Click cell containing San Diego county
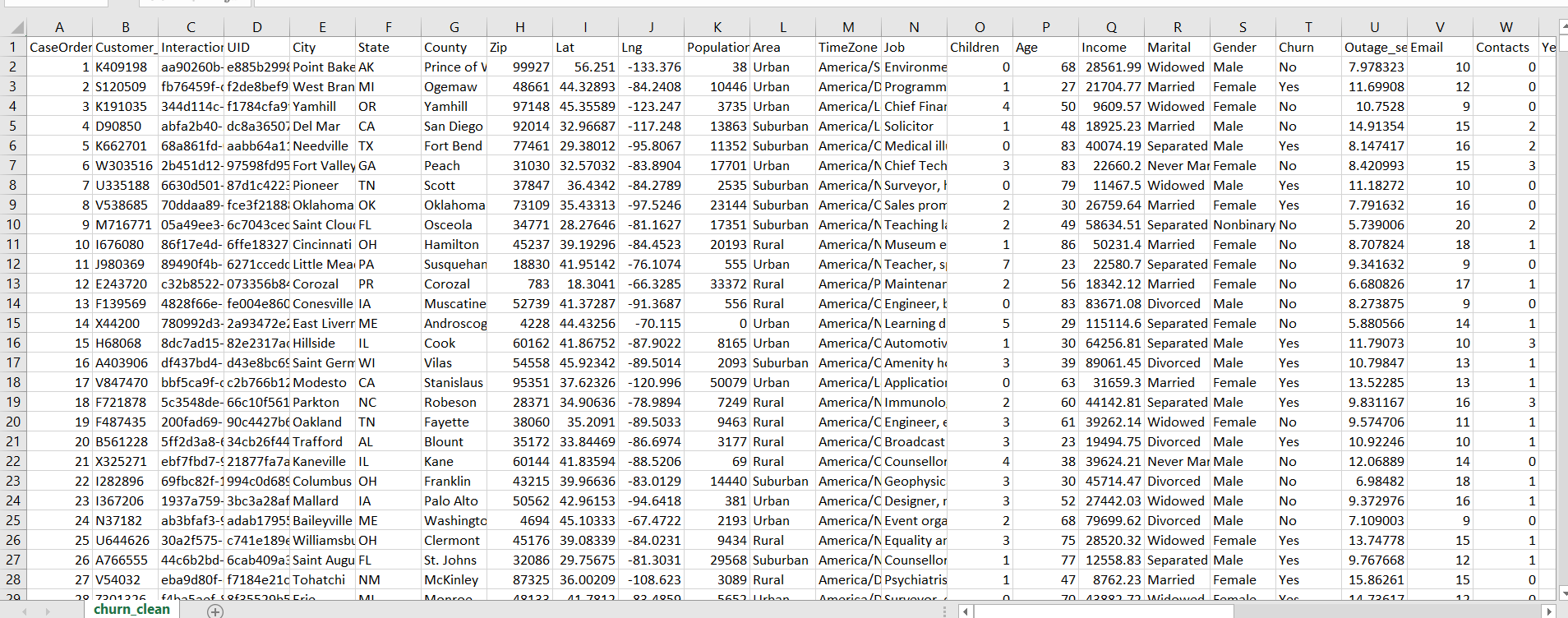The image size is (1568, 618). point(453,126)
